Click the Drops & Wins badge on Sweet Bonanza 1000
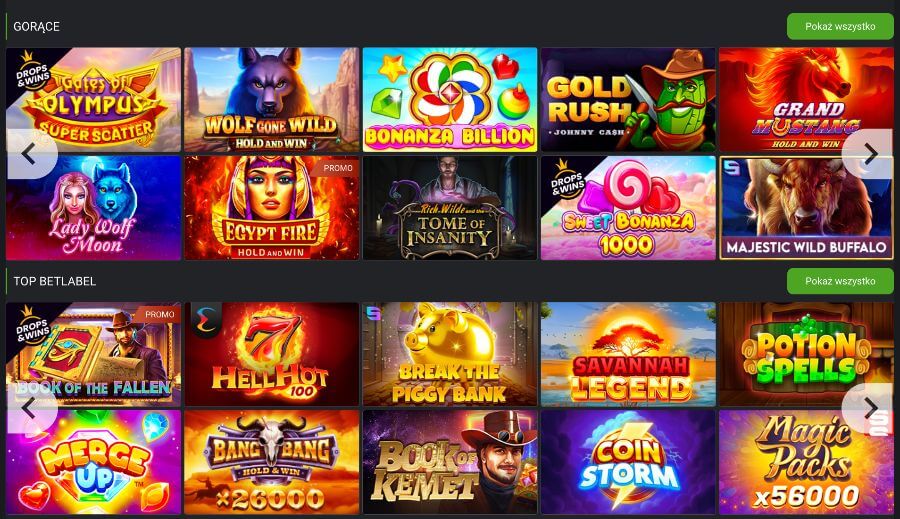This screenshot has width=900, height=519. 567,180
